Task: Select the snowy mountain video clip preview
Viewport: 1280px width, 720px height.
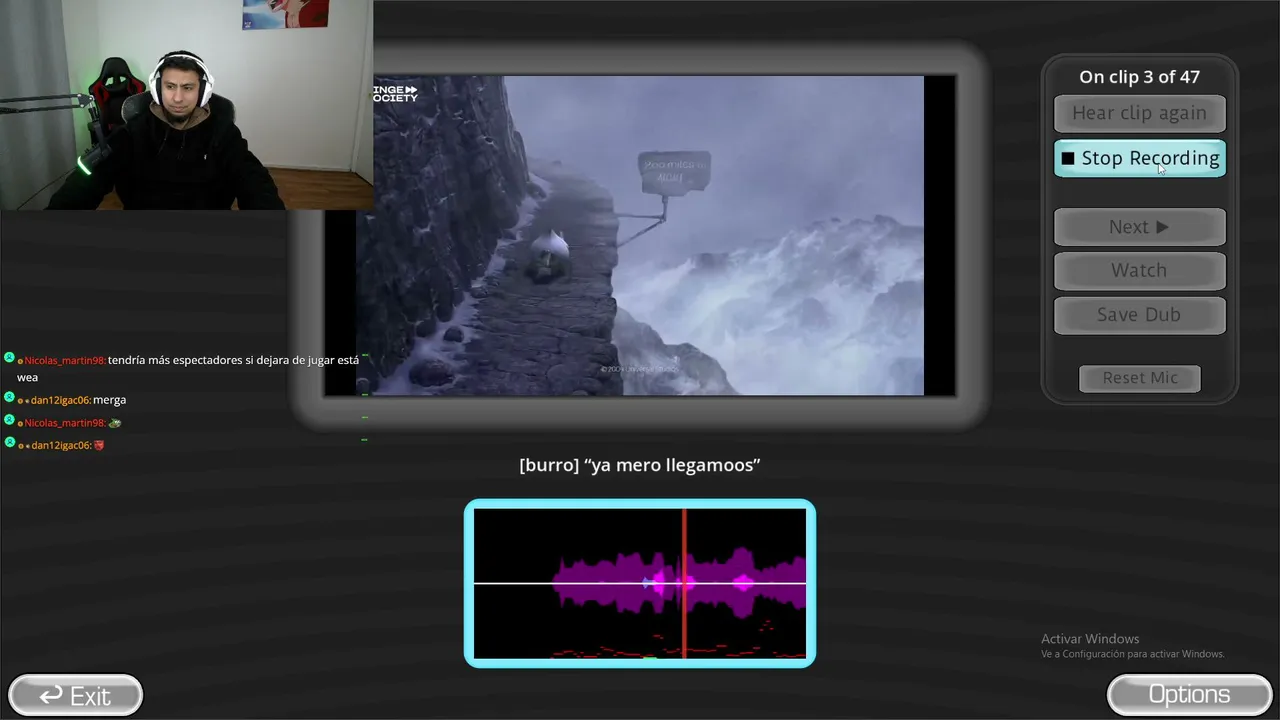Action: pyautogui.click(x=640, y=235)
